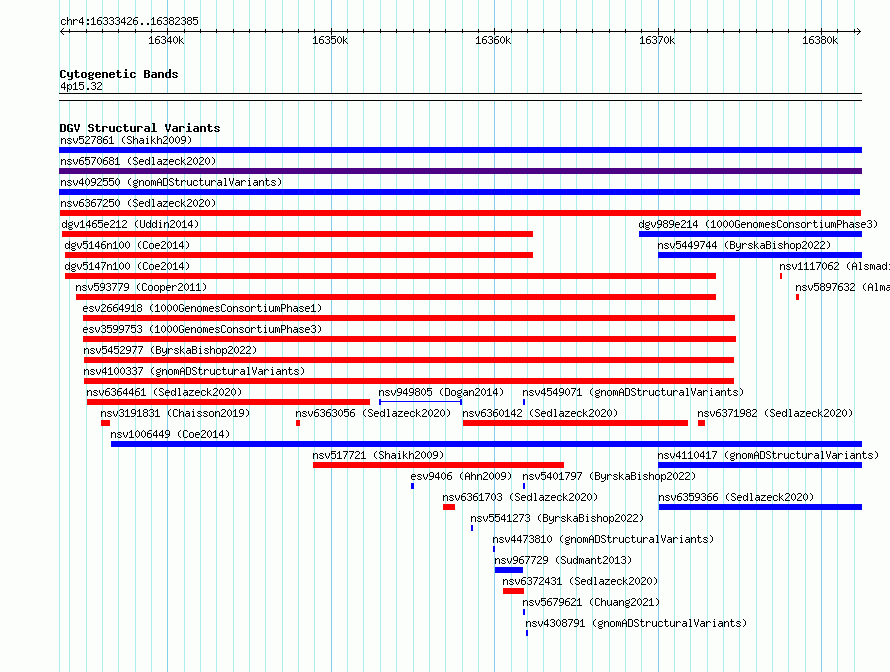The width and height of the screenshot is (890, 672).
Task: Select dgv5146n100 (Coe2014) label
Action: 127,245
